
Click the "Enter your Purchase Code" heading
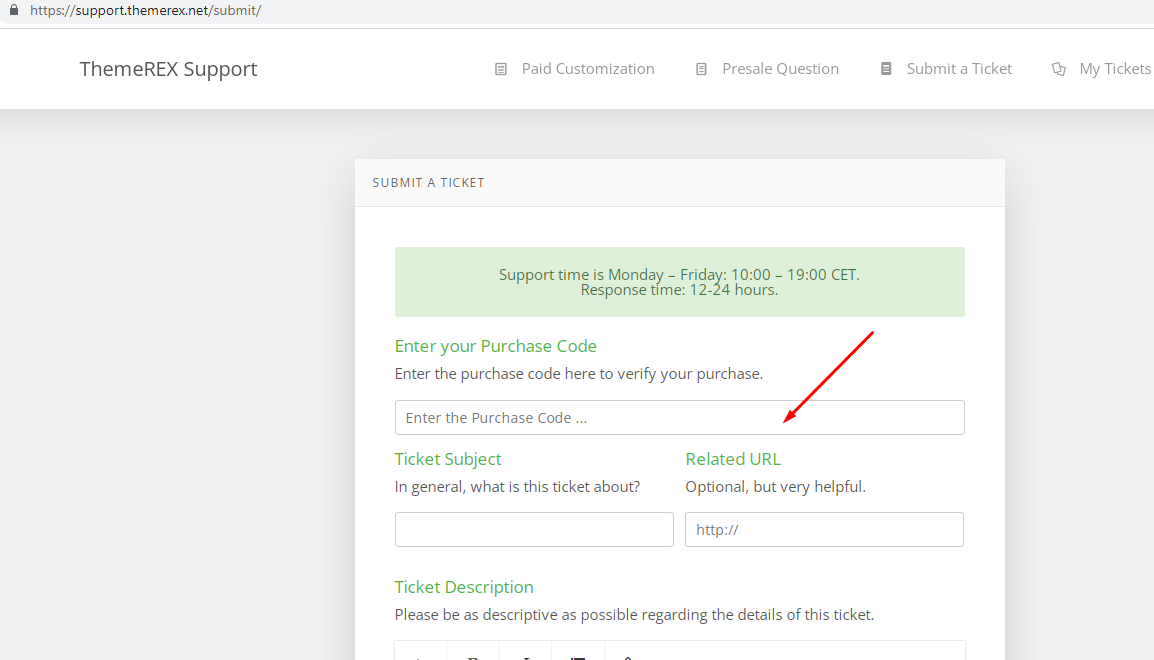495,346
